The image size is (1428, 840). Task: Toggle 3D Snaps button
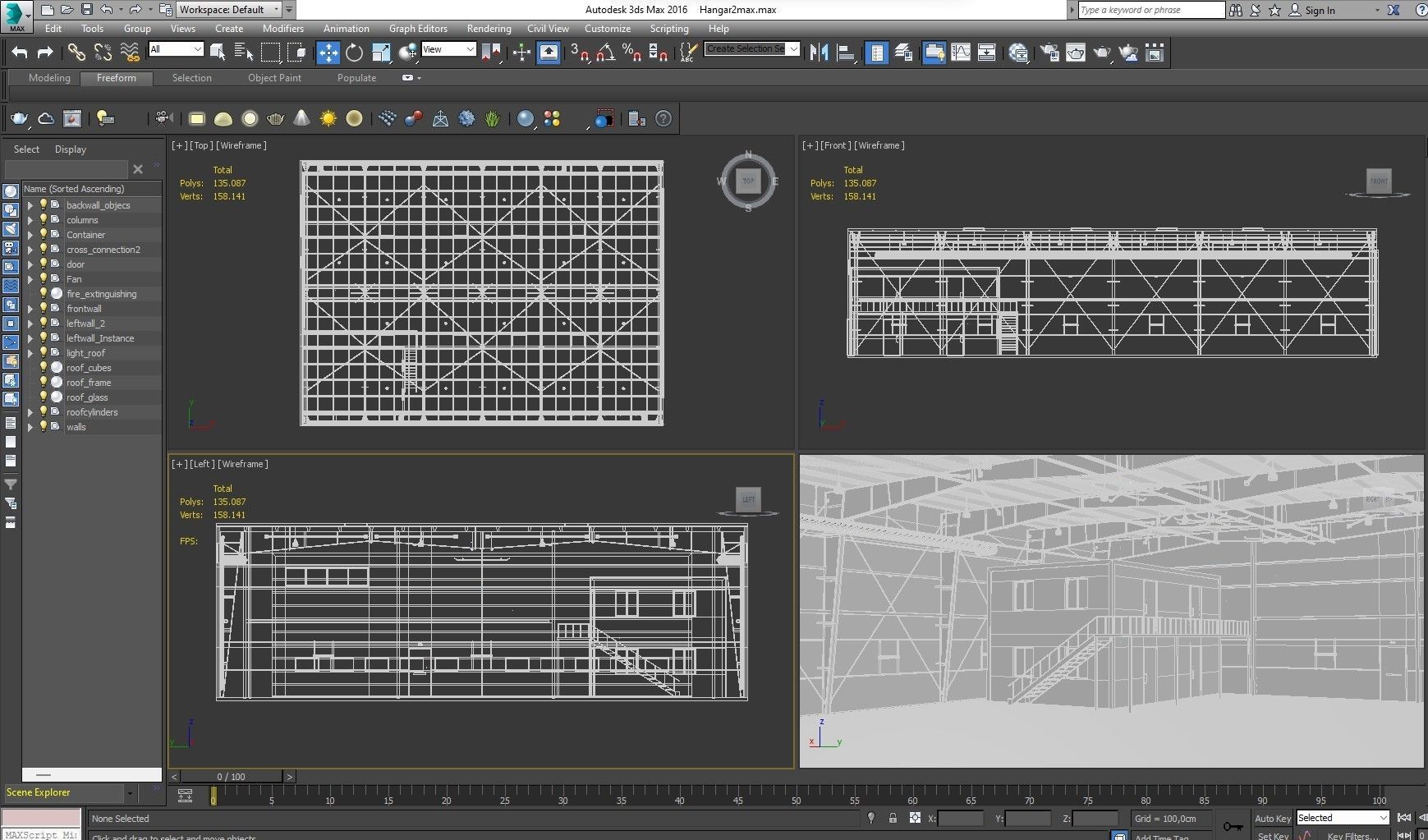(x=580, y=53)
